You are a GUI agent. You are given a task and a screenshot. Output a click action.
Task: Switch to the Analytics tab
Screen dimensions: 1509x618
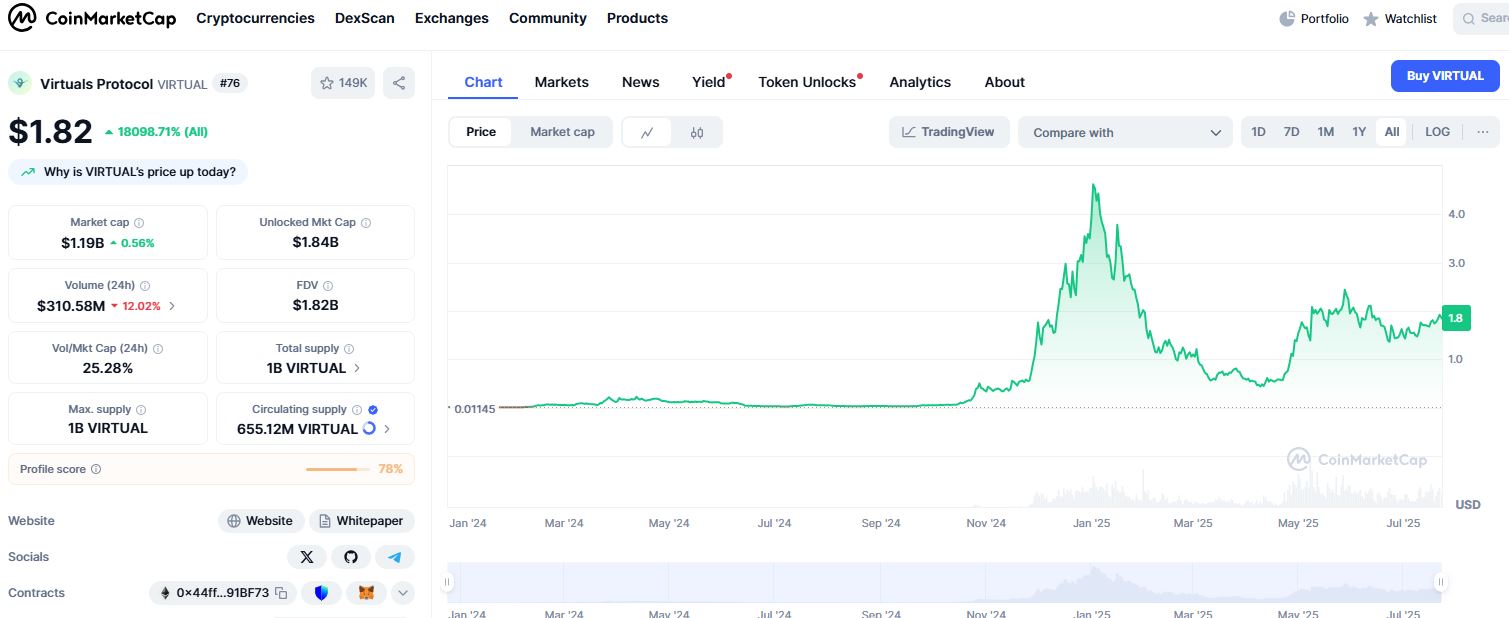pyautogui.click(x=920, y=82)
